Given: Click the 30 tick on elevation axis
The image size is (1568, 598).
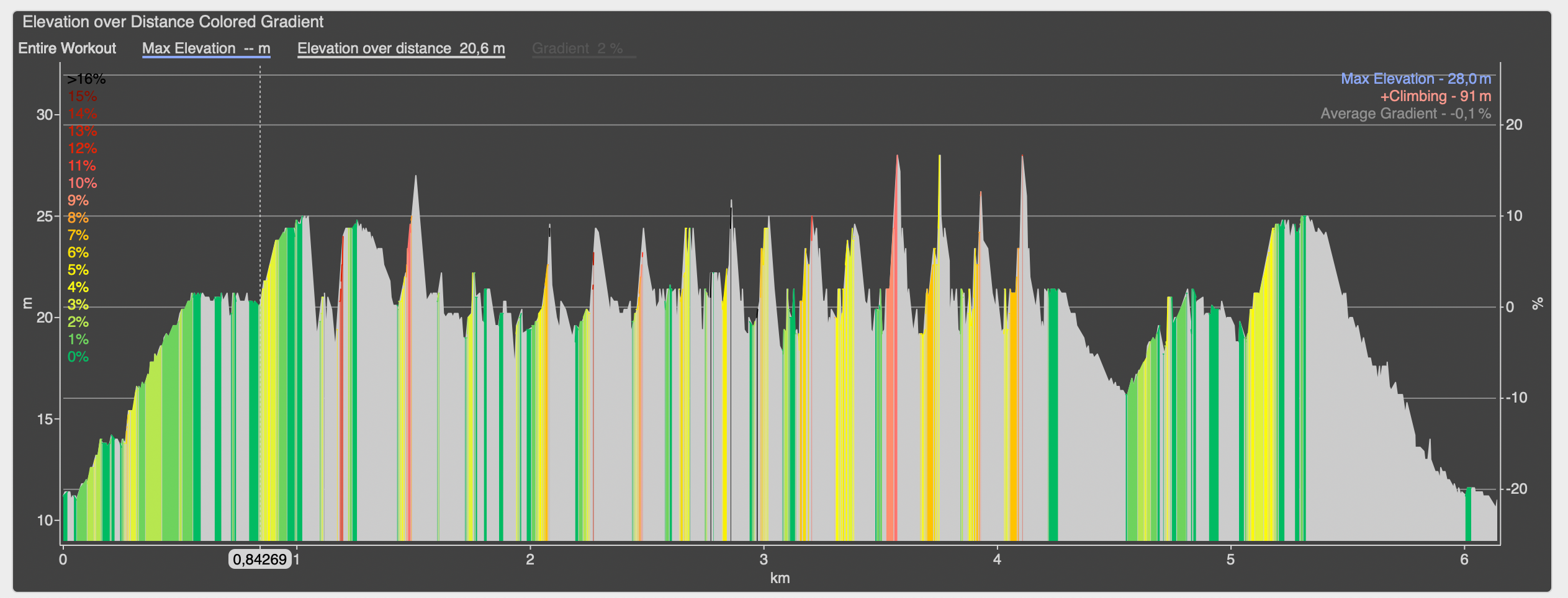Looking at the screenshot, I should coord(45,115).
